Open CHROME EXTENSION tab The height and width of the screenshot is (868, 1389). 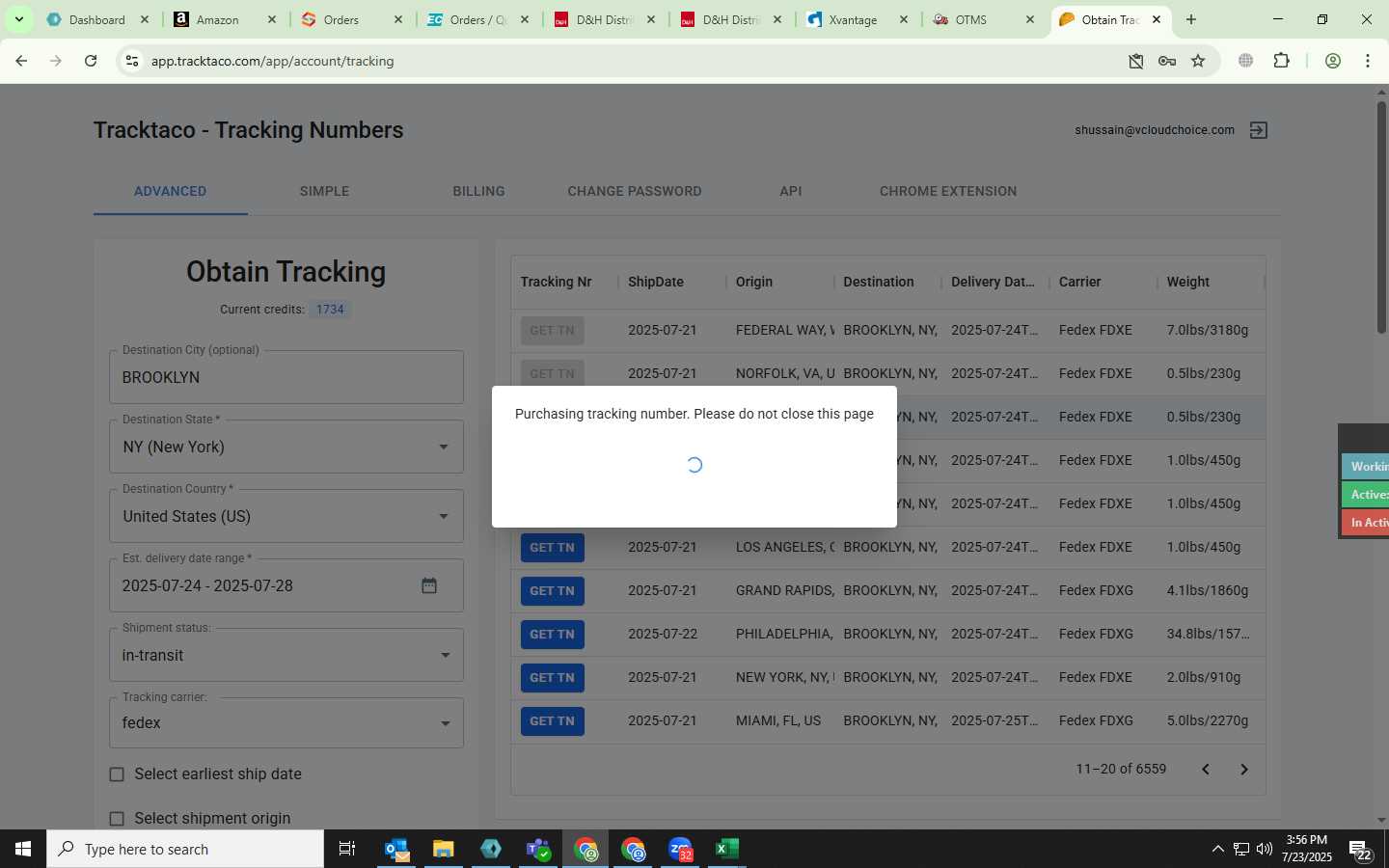tap(947, 191)
